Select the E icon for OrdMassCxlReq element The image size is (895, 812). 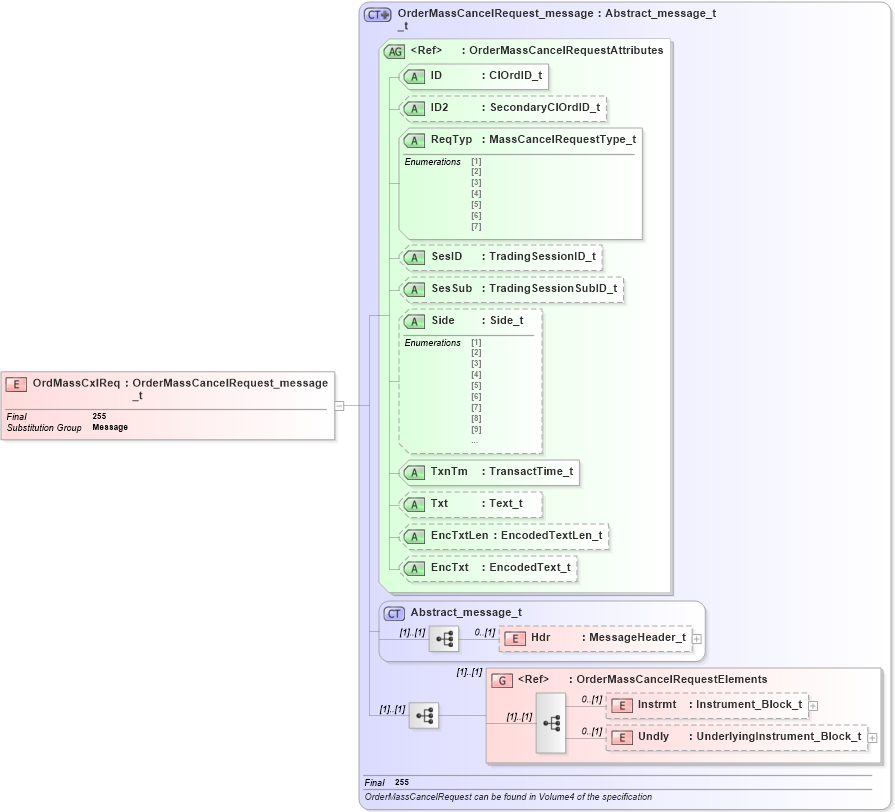(x=16, y=383)
